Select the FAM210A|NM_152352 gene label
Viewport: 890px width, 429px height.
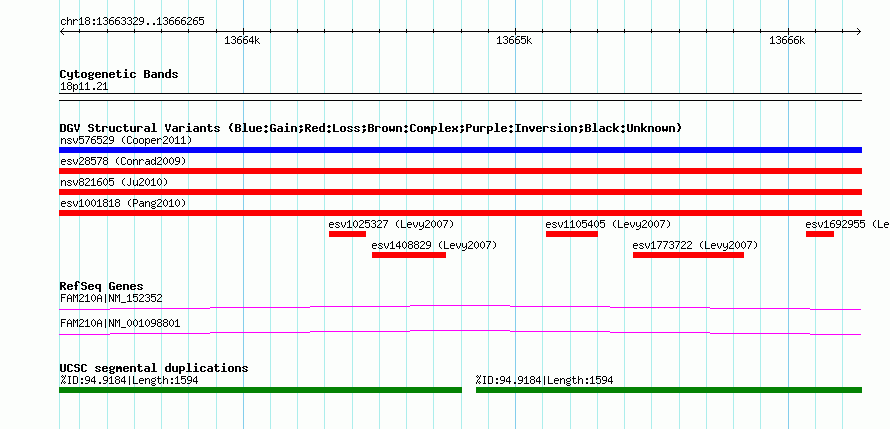tap(112, 298)
